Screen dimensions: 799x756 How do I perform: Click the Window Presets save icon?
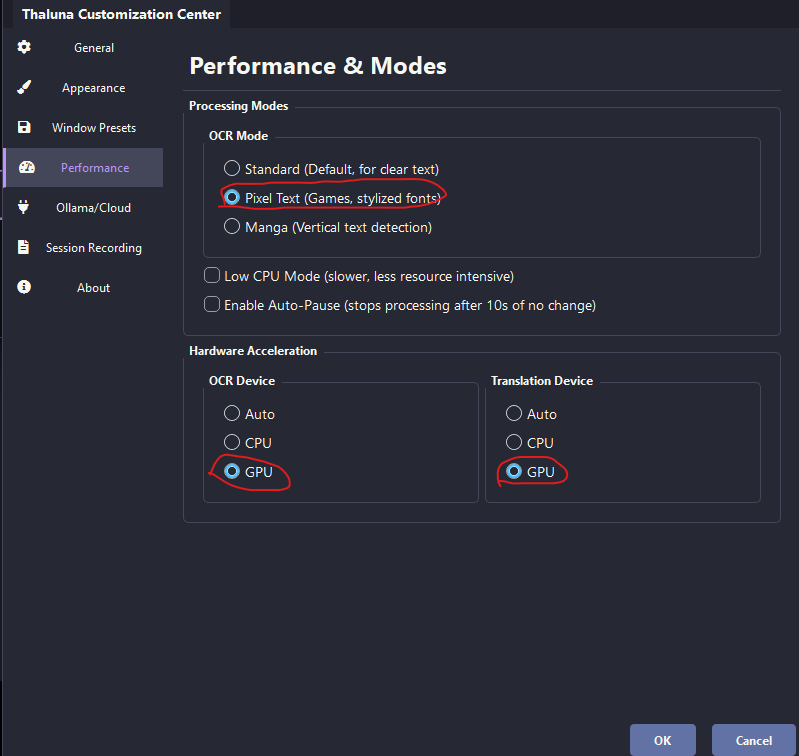[24, 127]
